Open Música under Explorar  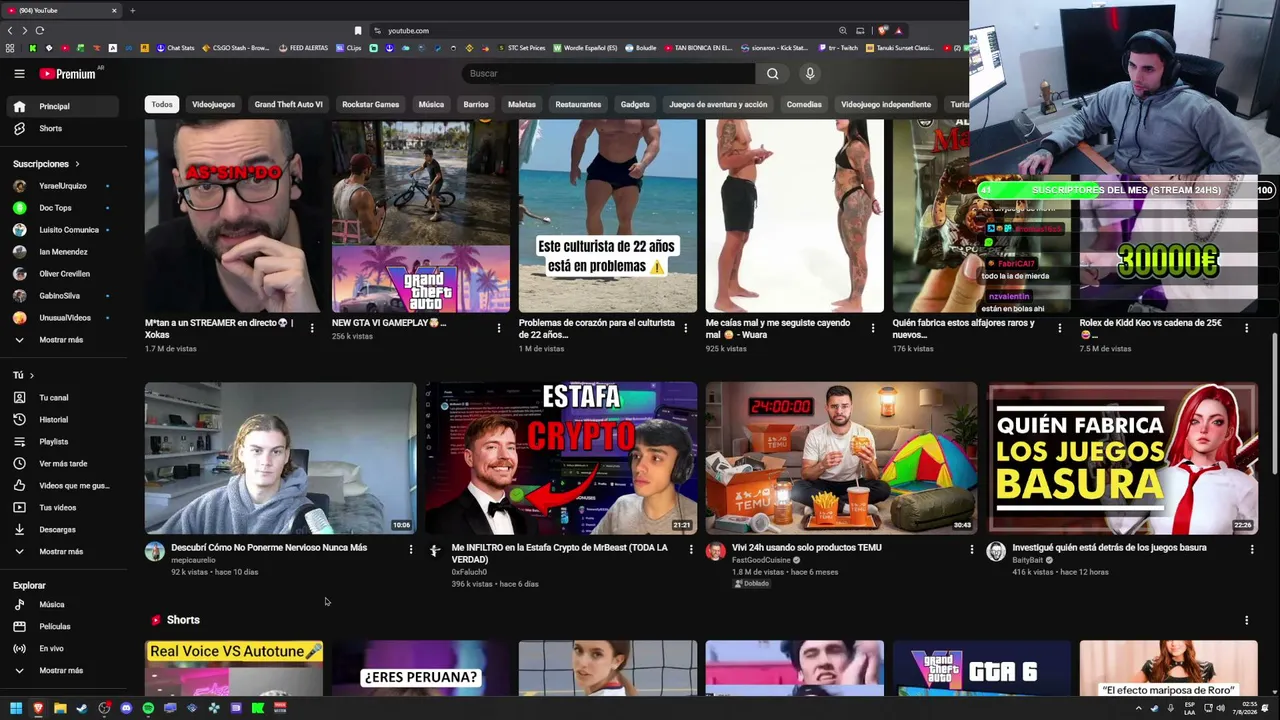pos(64,605)
